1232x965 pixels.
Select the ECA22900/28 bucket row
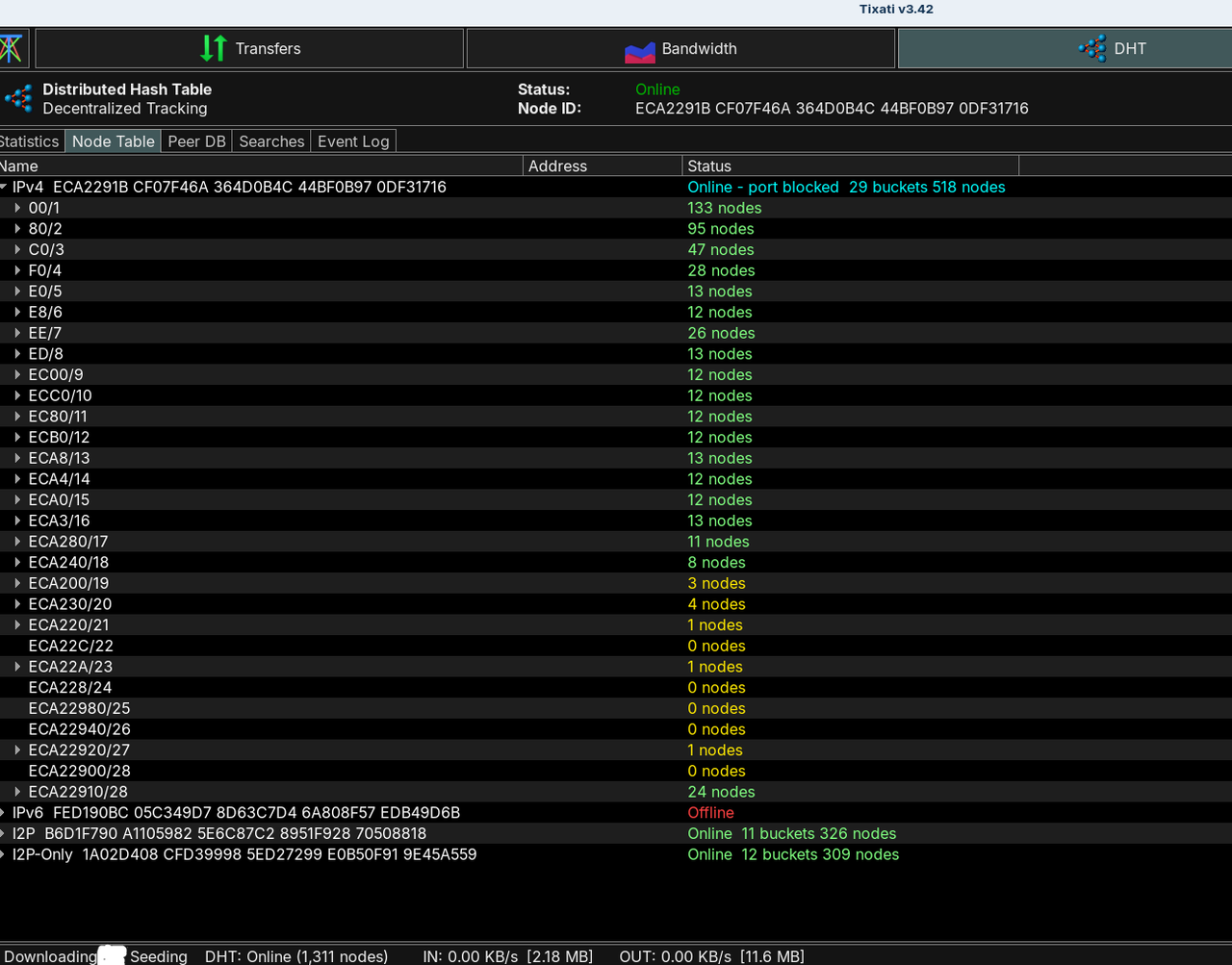616,771
